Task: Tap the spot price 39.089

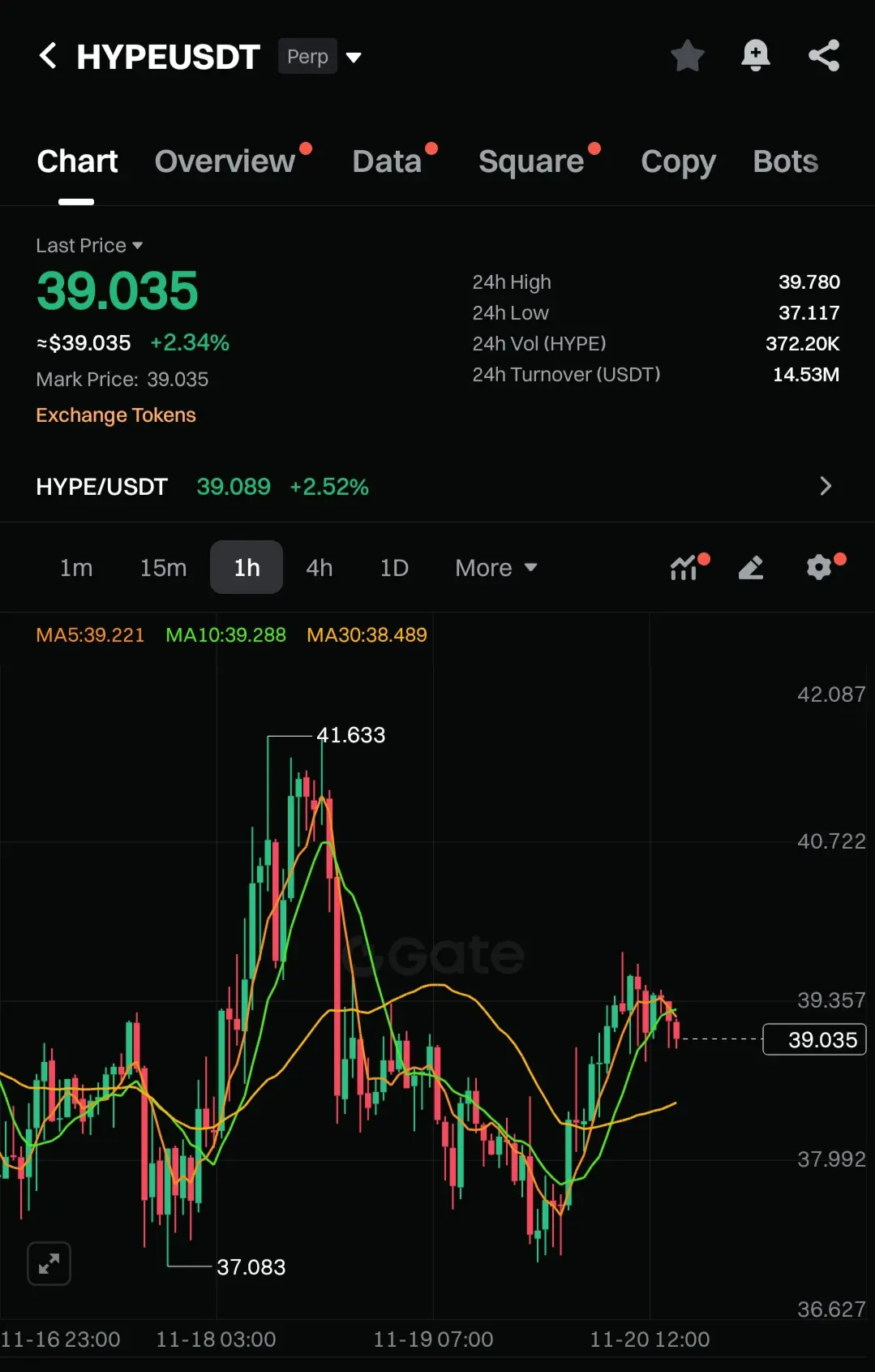Action: (234, 486)
